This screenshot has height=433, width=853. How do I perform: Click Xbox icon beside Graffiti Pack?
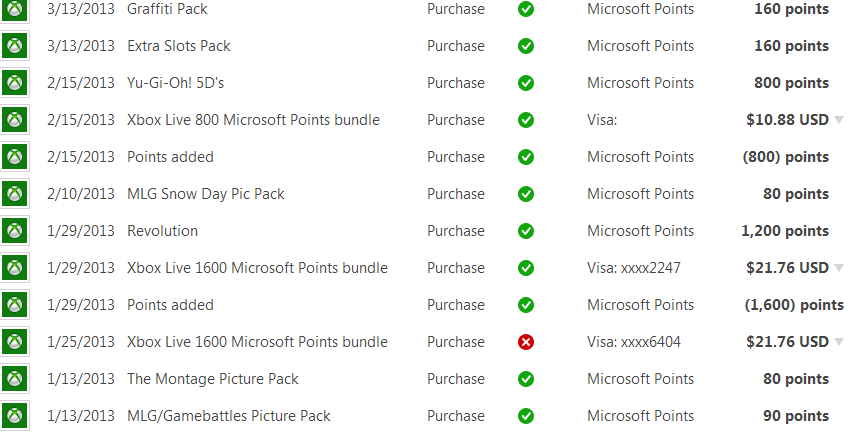15,10
